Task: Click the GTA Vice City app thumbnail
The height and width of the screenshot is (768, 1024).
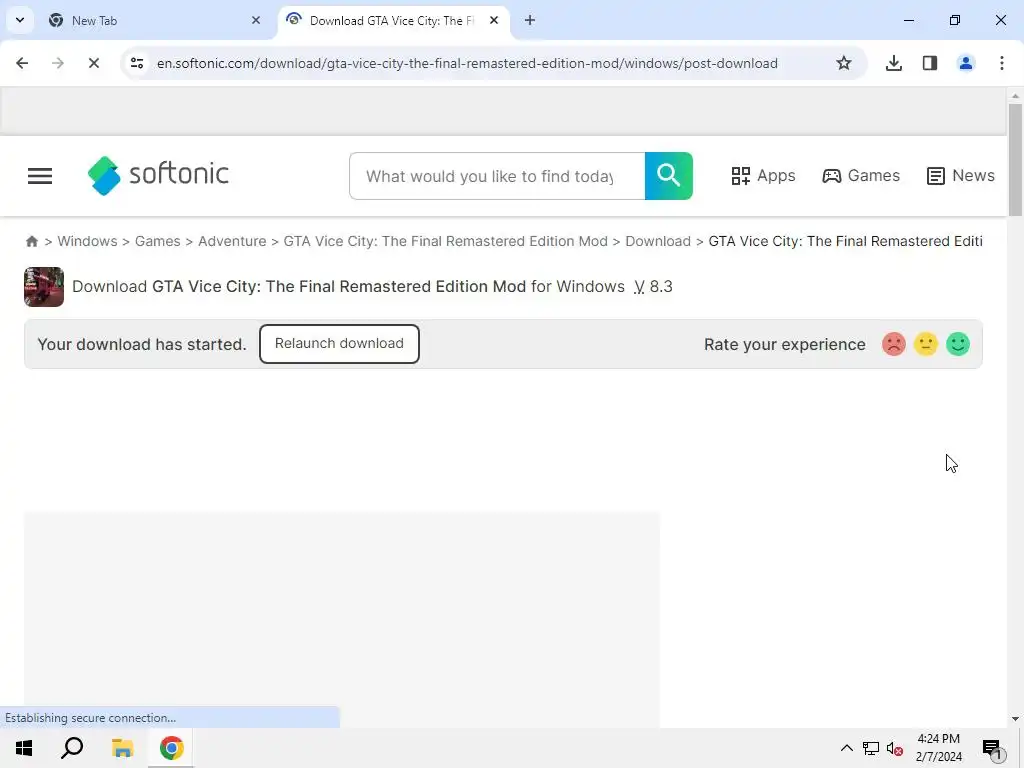Action: point(44,287)
